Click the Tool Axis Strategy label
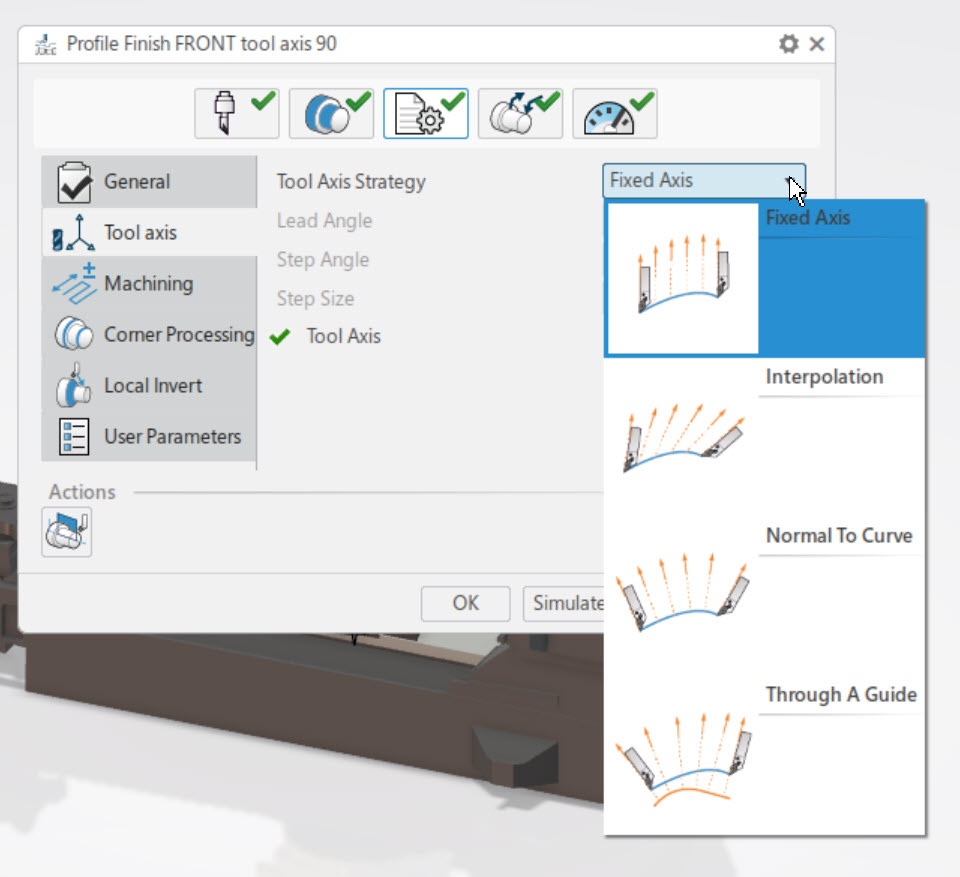 pyautogui.click(x=351, y=181)
